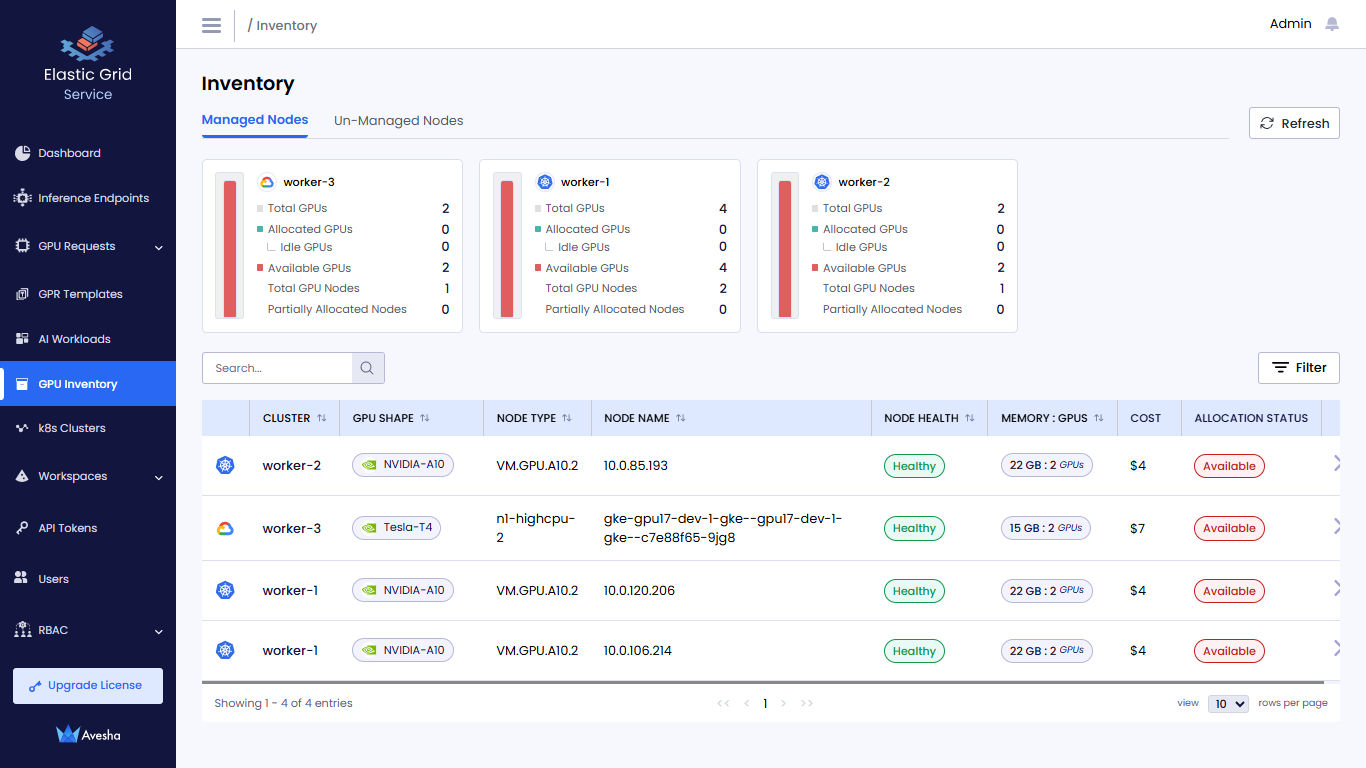Click the hamburger menu icon
Viewport: 1366px width, 768px height.
[211, 25]
